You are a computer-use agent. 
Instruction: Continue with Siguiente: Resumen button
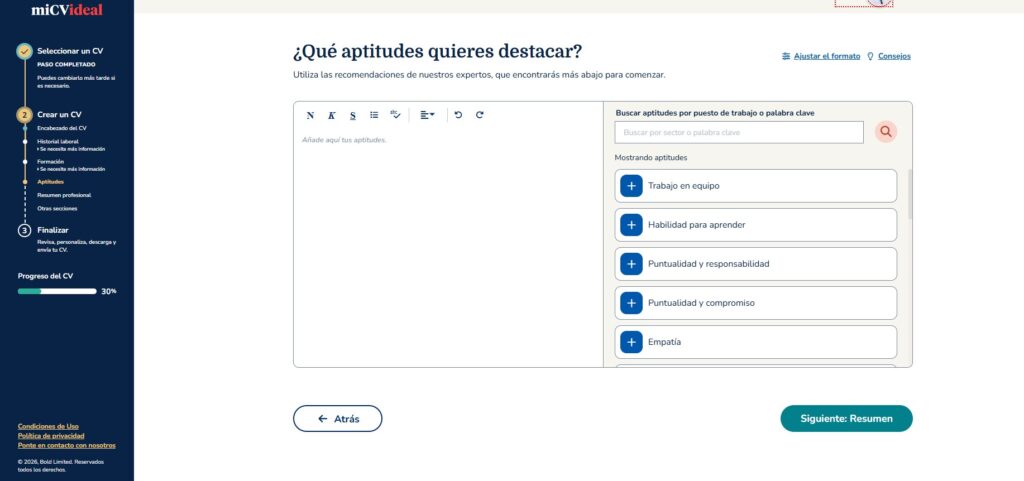click(x=846, y=418)
